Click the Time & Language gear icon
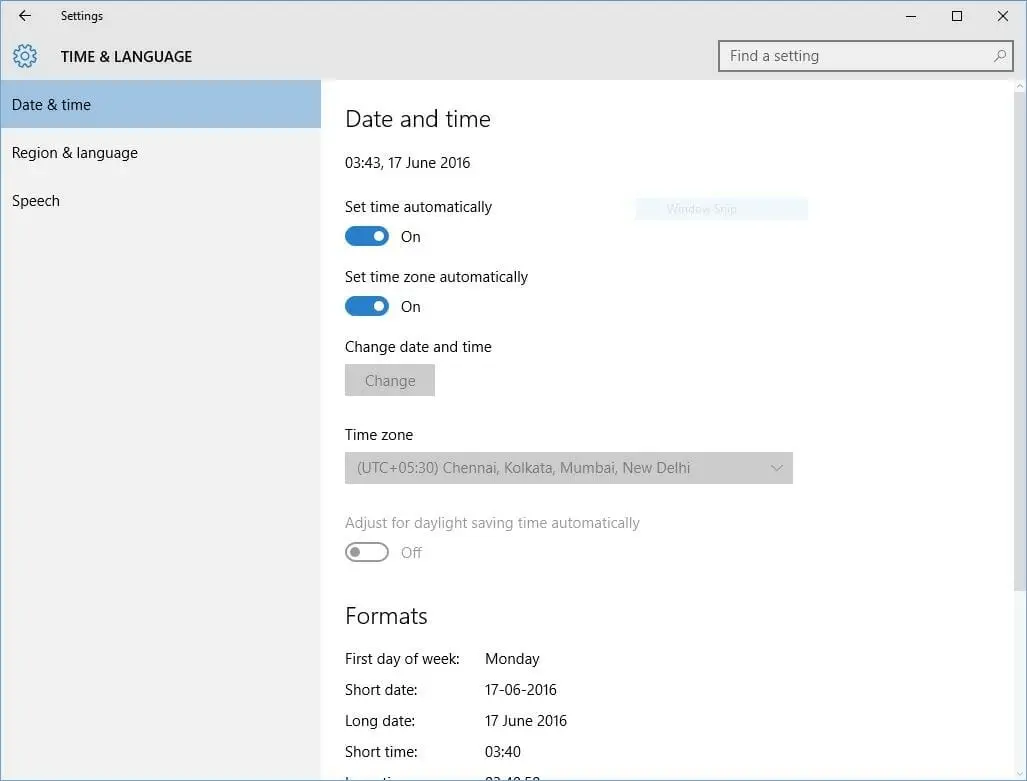 [x=25, y=56]
